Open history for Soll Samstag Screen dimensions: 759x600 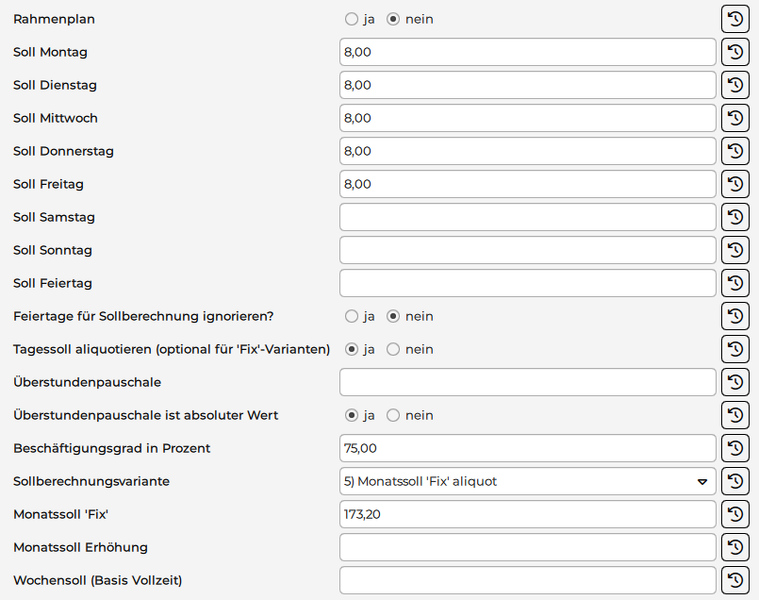[735, 217]
